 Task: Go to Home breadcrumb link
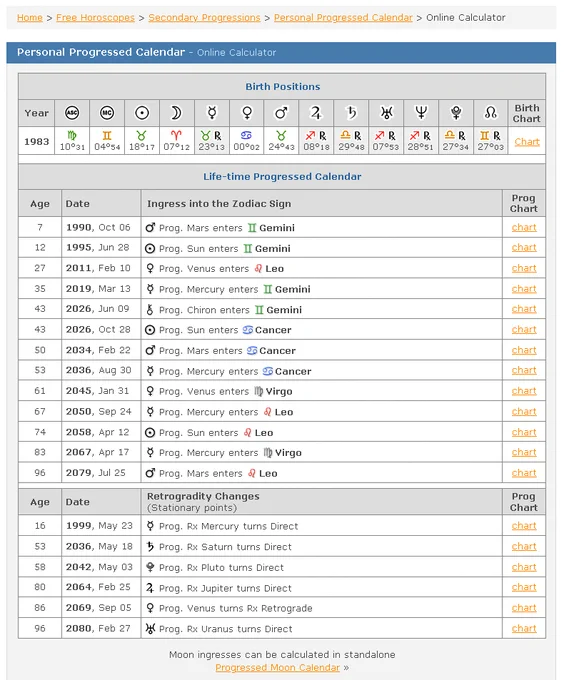click(30, 18)
